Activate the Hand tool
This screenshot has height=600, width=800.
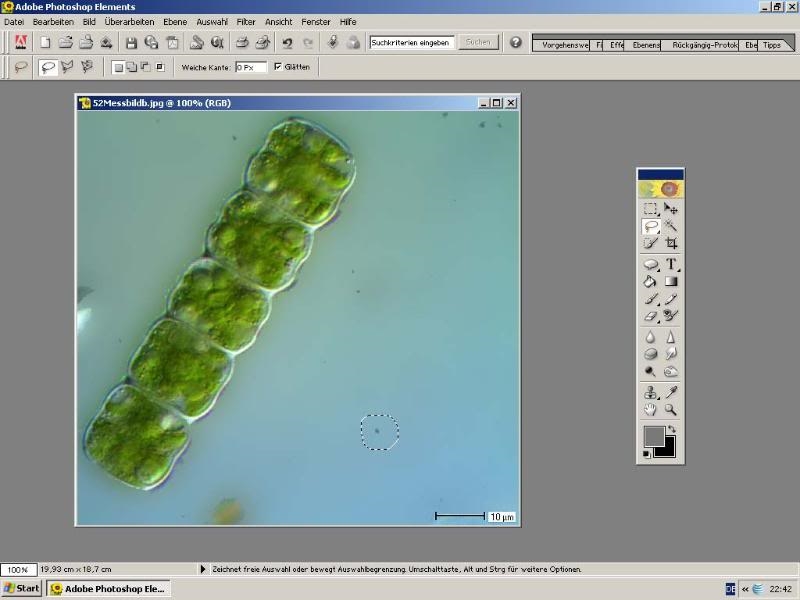(x=651, y=409)
